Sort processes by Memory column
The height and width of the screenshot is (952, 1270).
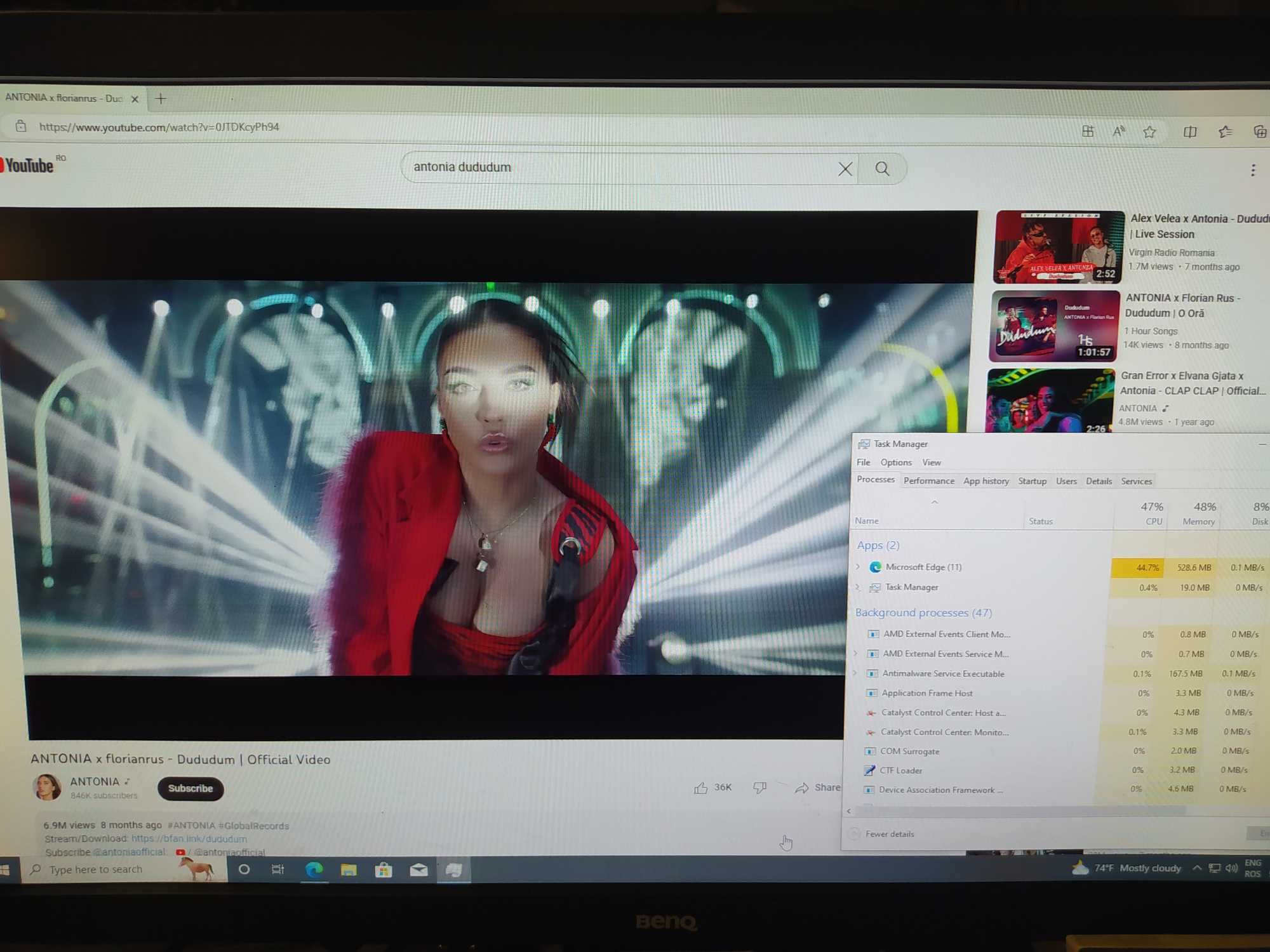click(1193, 513)
